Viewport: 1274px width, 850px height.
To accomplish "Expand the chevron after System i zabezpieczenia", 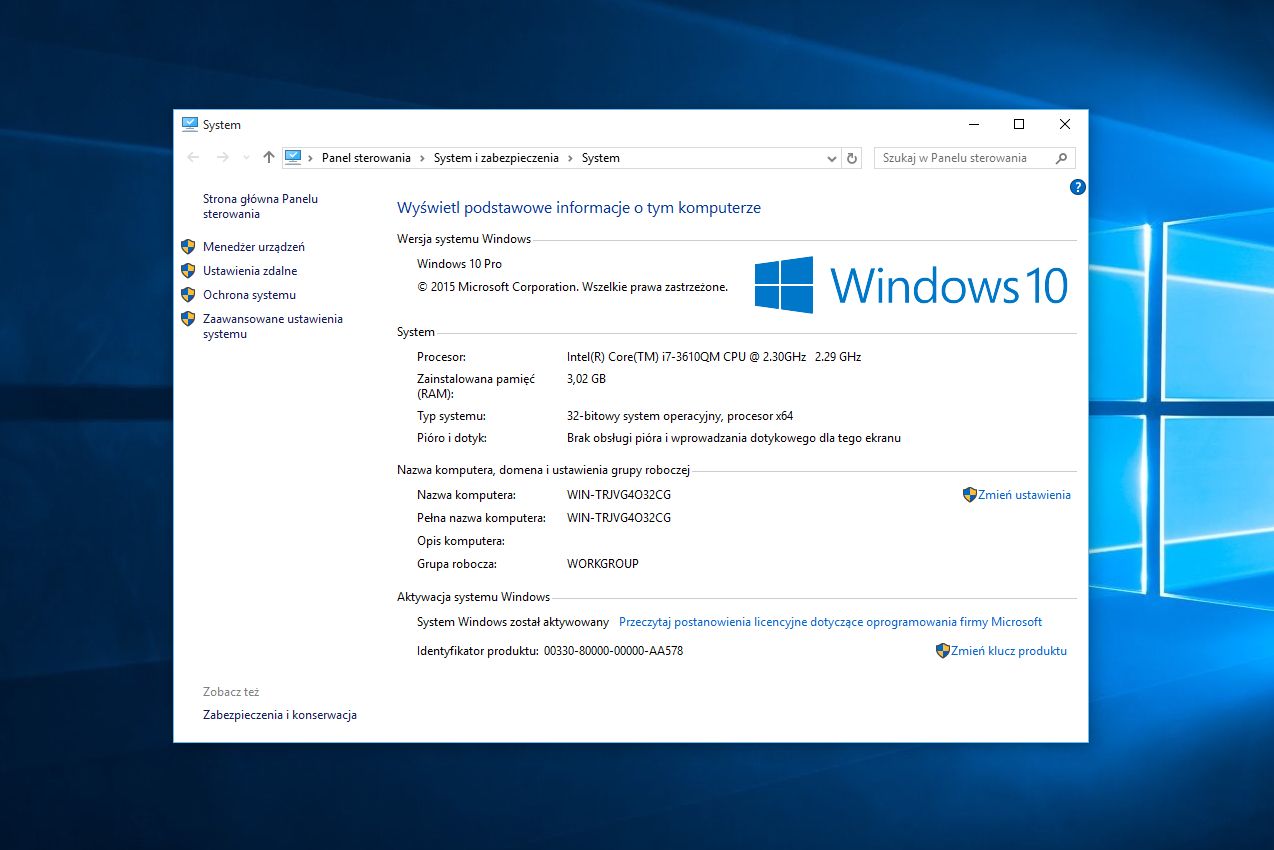I will coord(571,158).
